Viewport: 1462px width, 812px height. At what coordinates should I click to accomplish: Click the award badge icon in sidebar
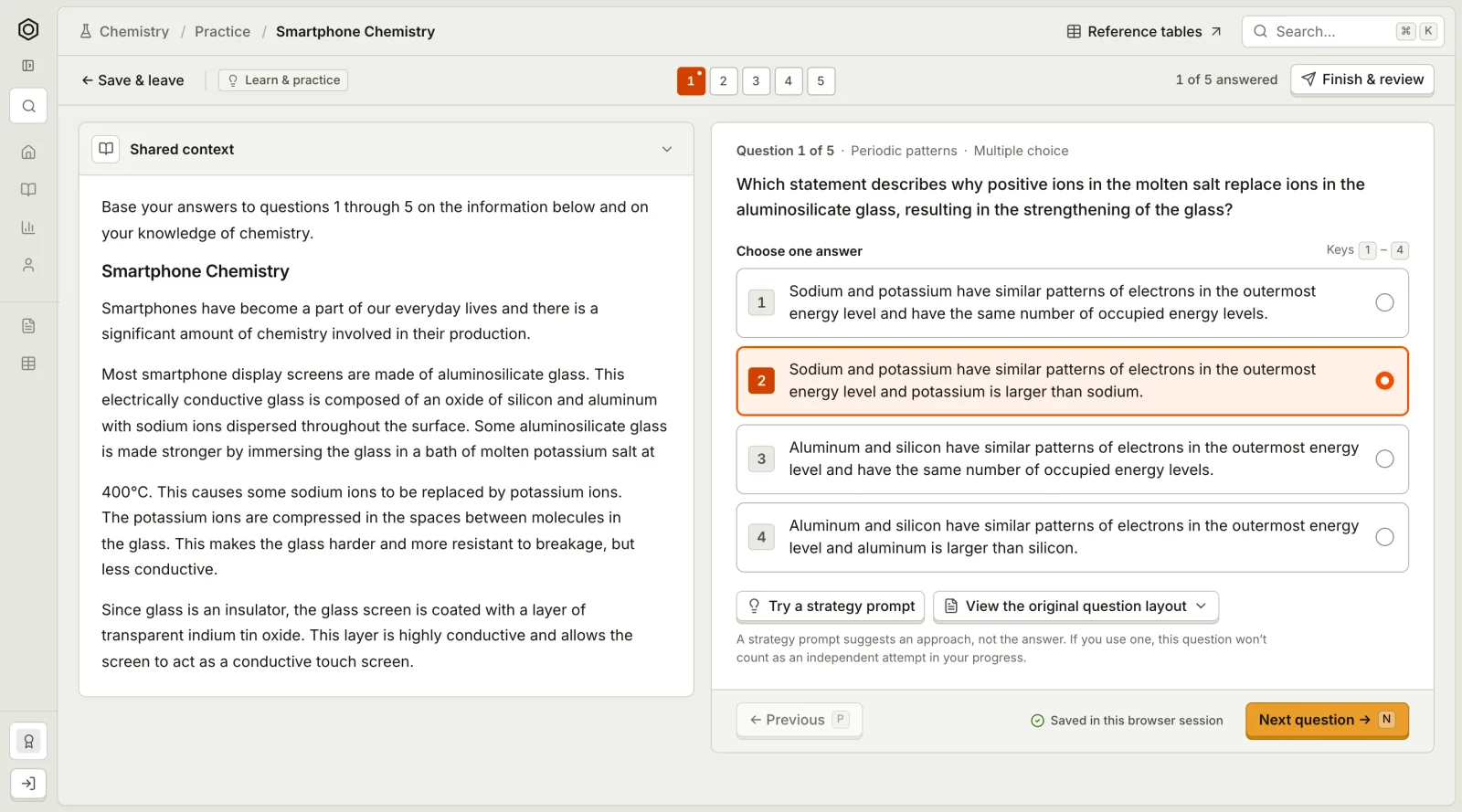tap(28, 742)
